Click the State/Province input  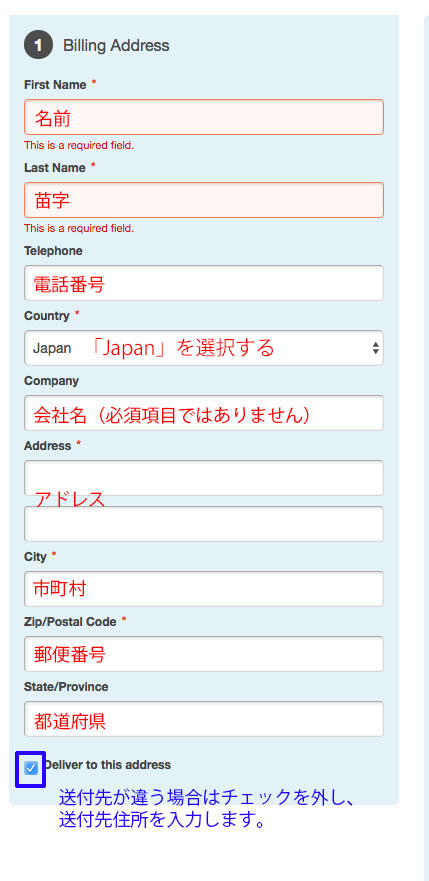(x=204, y=719)
